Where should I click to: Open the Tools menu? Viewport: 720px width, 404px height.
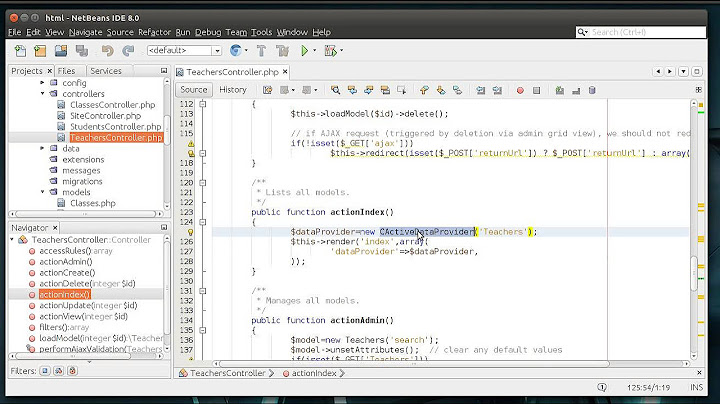click(261, 32)
